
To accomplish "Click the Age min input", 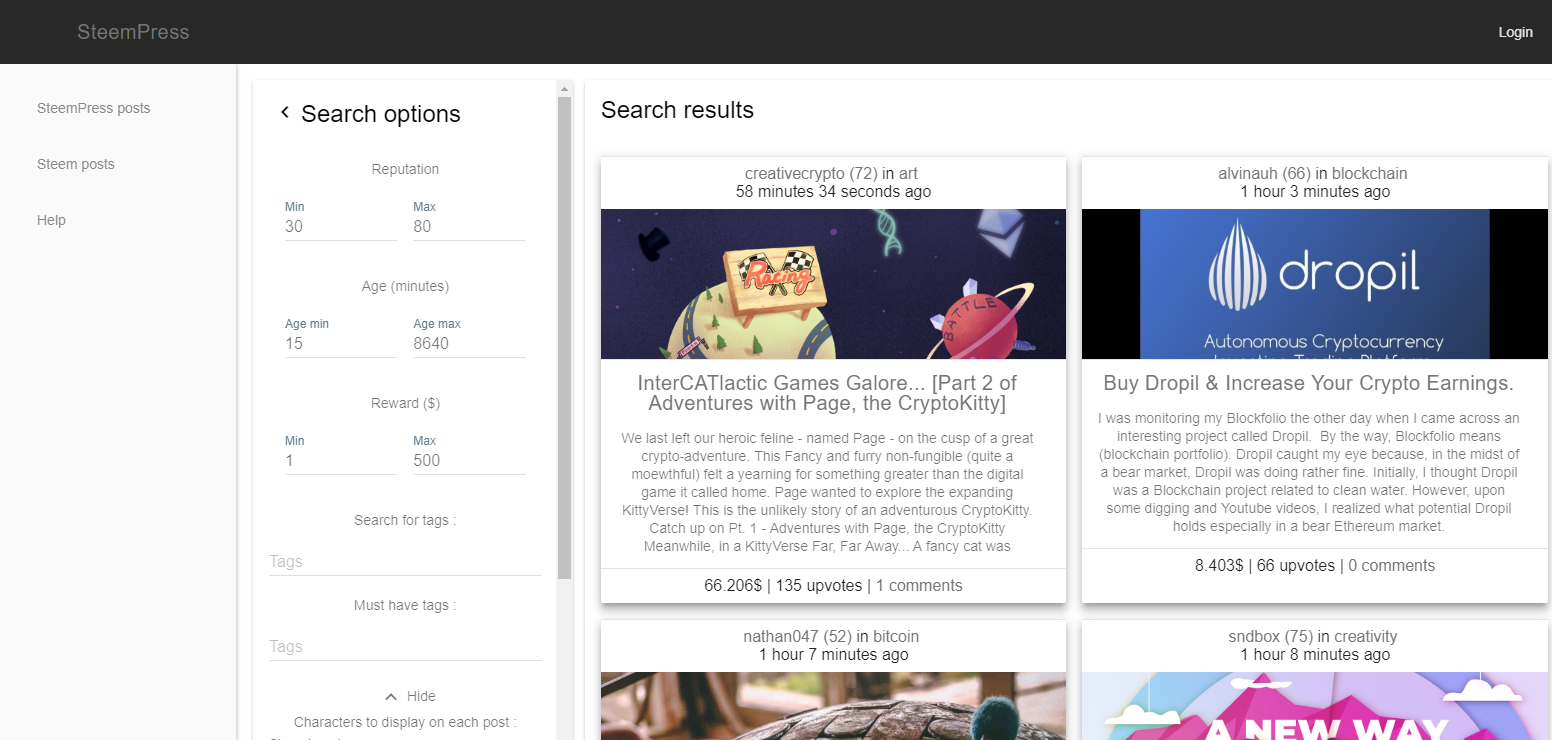I will click(x=341, y=344).
